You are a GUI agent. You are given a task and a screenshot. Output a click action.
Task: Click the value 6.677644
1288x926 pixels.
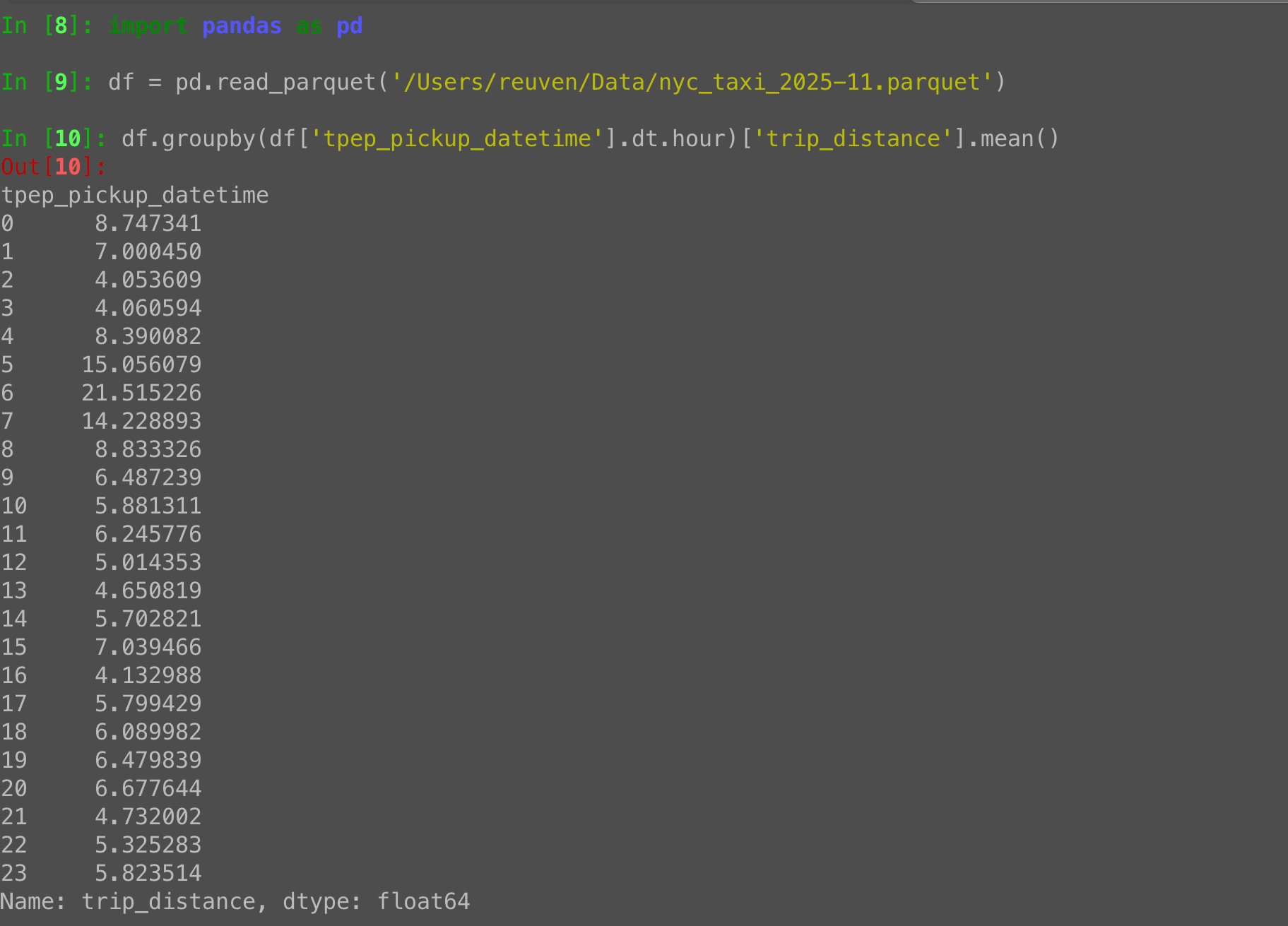(x=148, y=789)
